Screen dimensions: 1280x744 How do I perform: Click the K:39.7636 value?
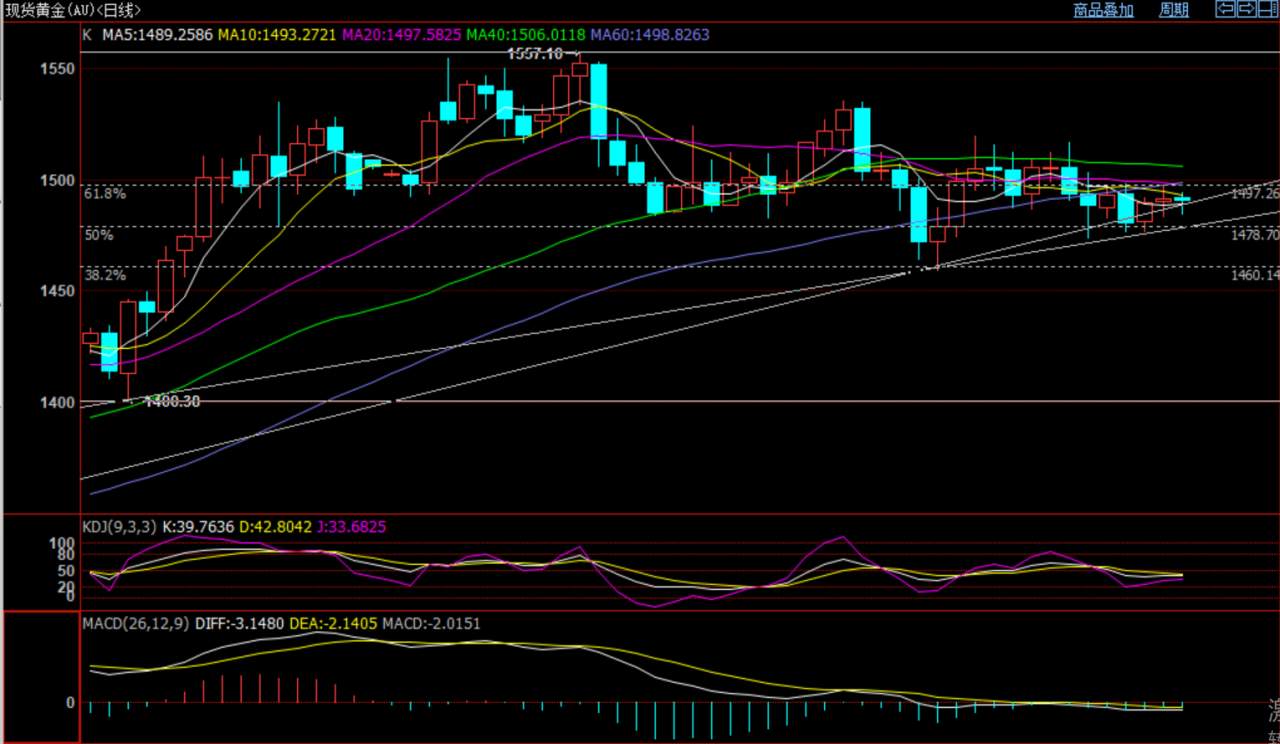point(197,525)
